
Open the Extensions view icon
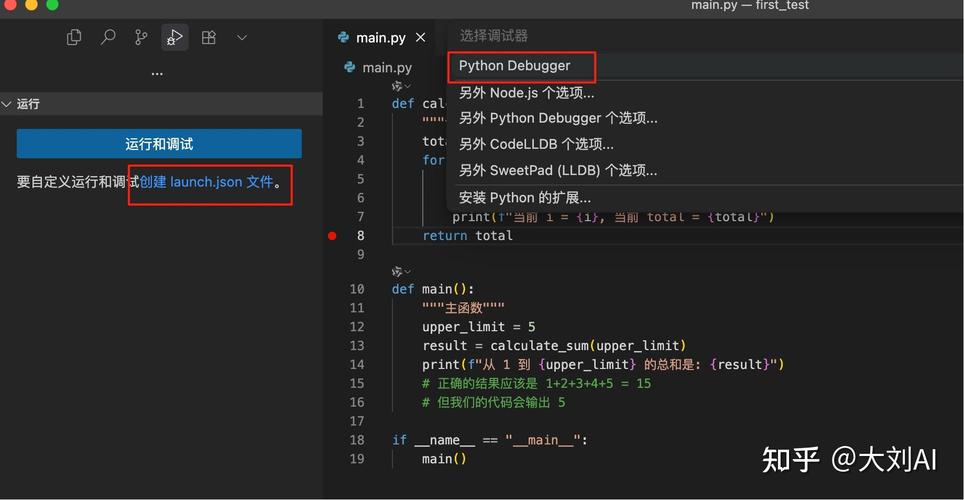[209, 38]
